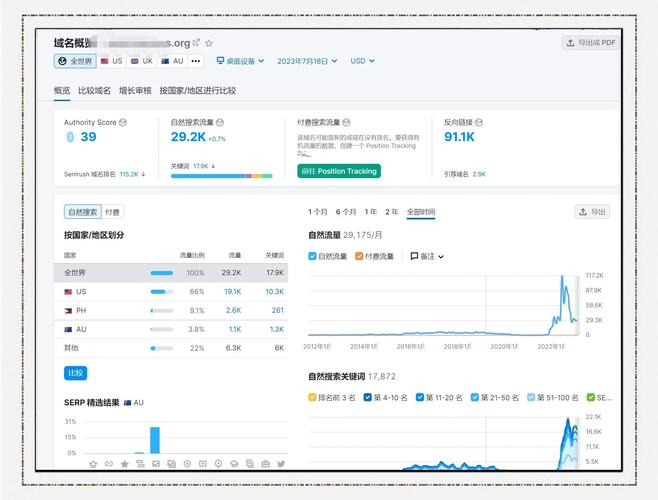Image resolution: width=658 pixels, height=500 pixels.
Task: Select the 全部时间 time range
Action: pos(421,212)
